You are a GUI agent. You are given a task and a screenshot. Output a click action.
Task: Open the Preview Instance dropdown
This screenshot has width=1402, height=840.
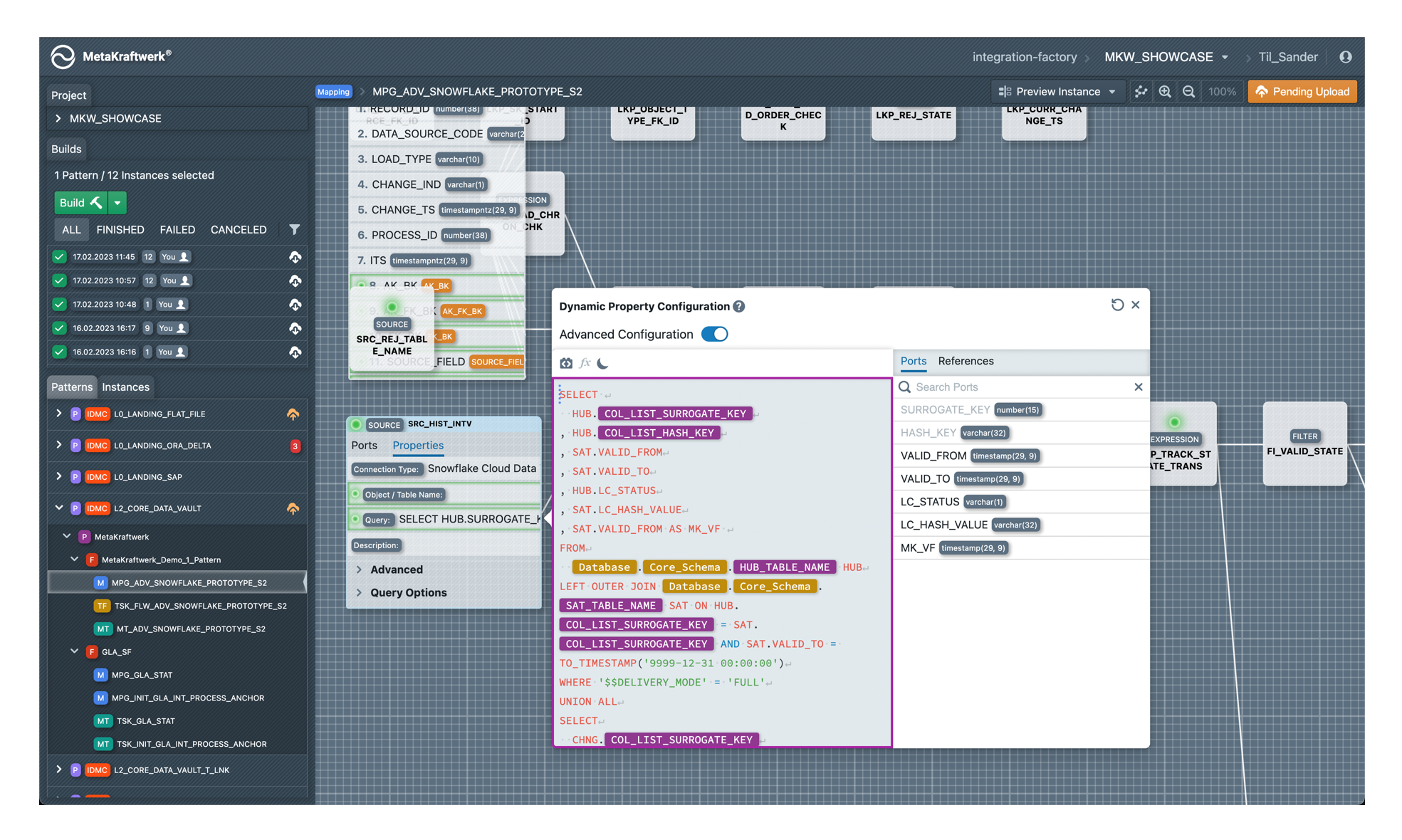pos(1057,92)
